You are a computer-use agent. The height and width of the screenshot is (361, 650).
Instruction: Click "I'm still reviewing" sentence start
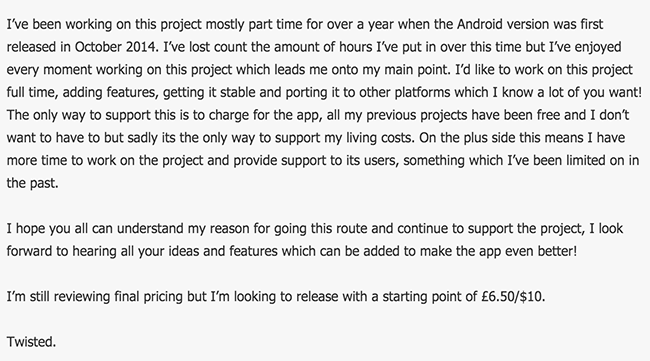[x=58, y=296]
